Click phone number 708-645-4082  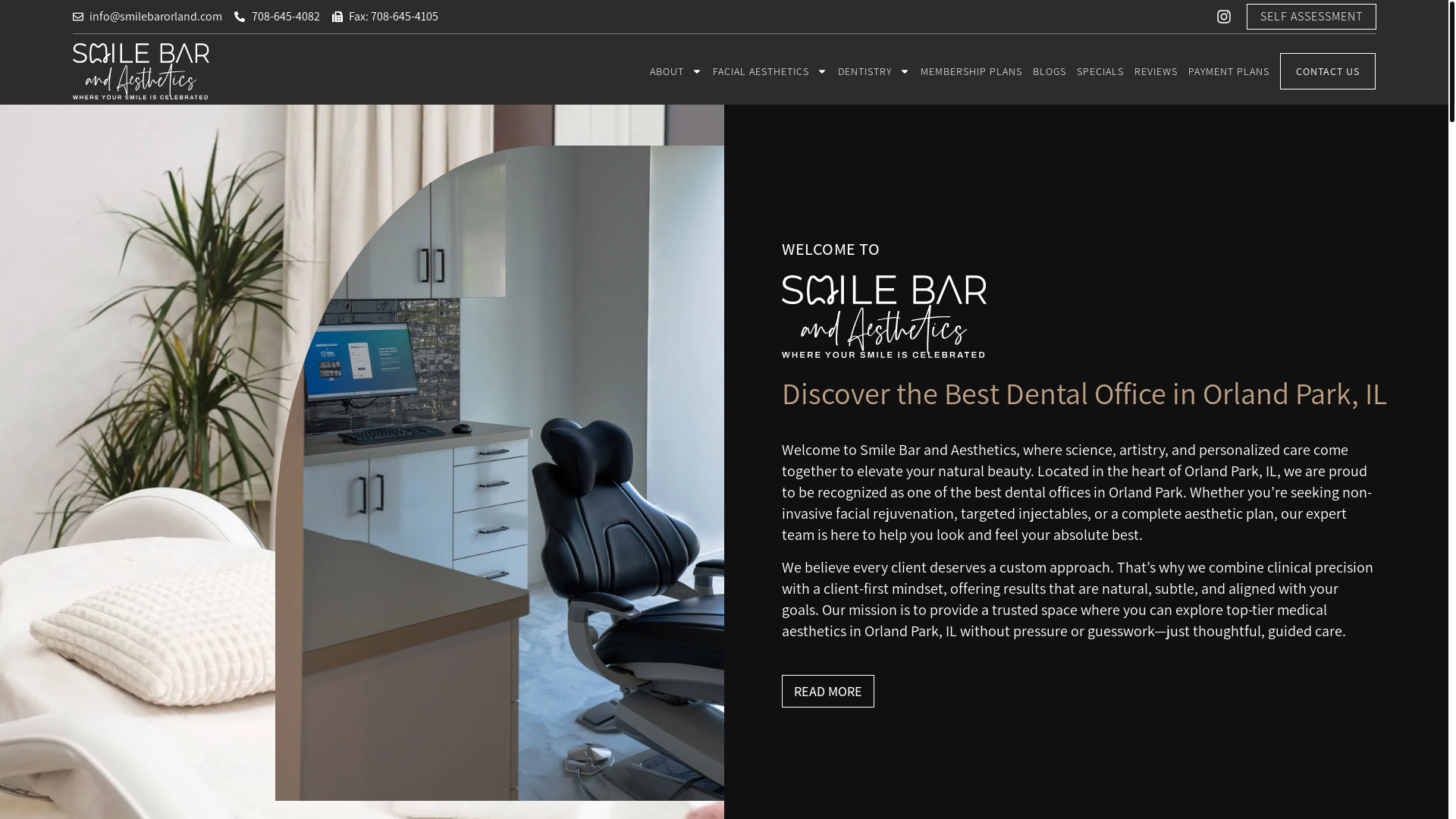click(x=286, y=17)
